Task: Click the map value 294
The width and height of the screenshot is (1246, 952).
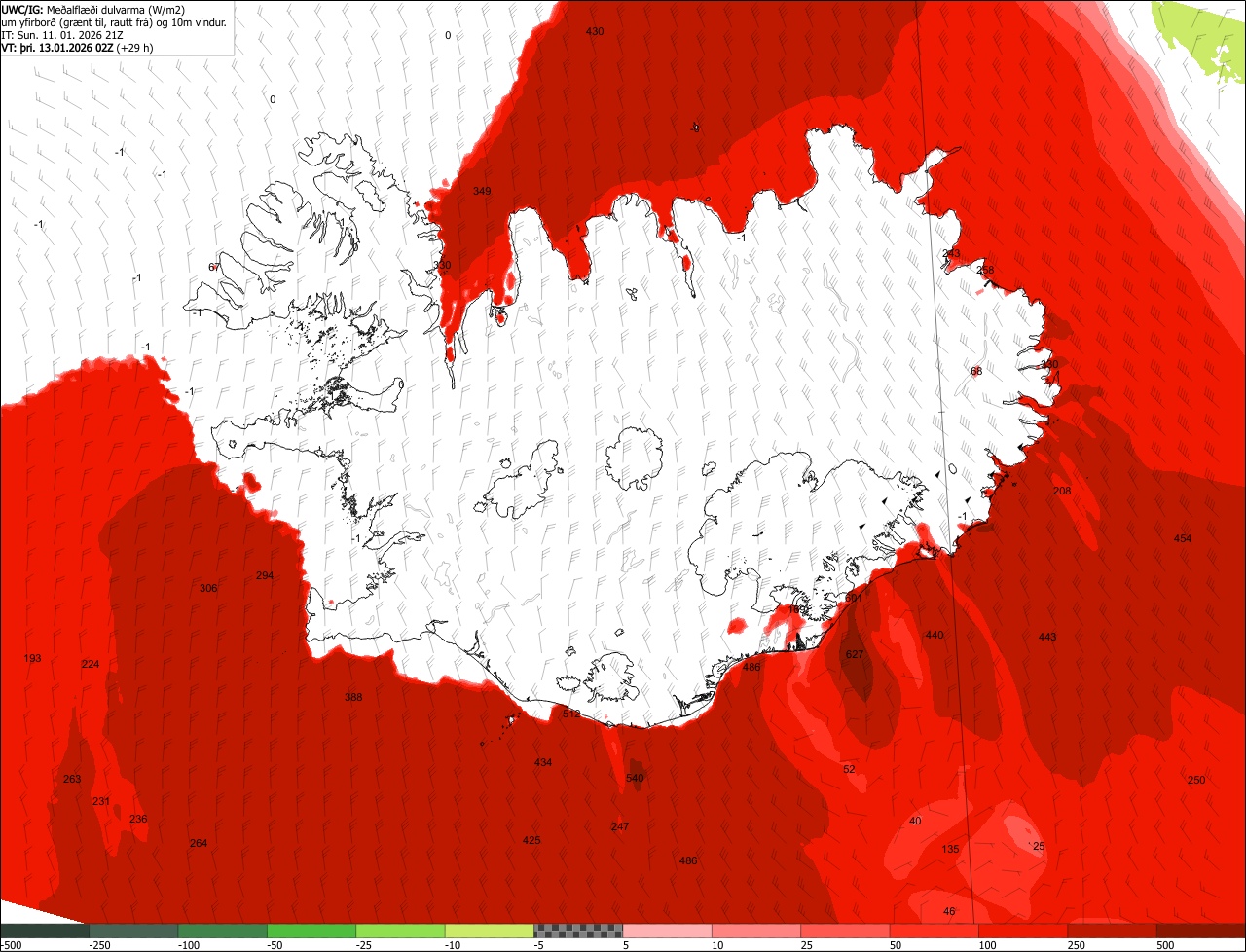Action: [x=265, y=575]
